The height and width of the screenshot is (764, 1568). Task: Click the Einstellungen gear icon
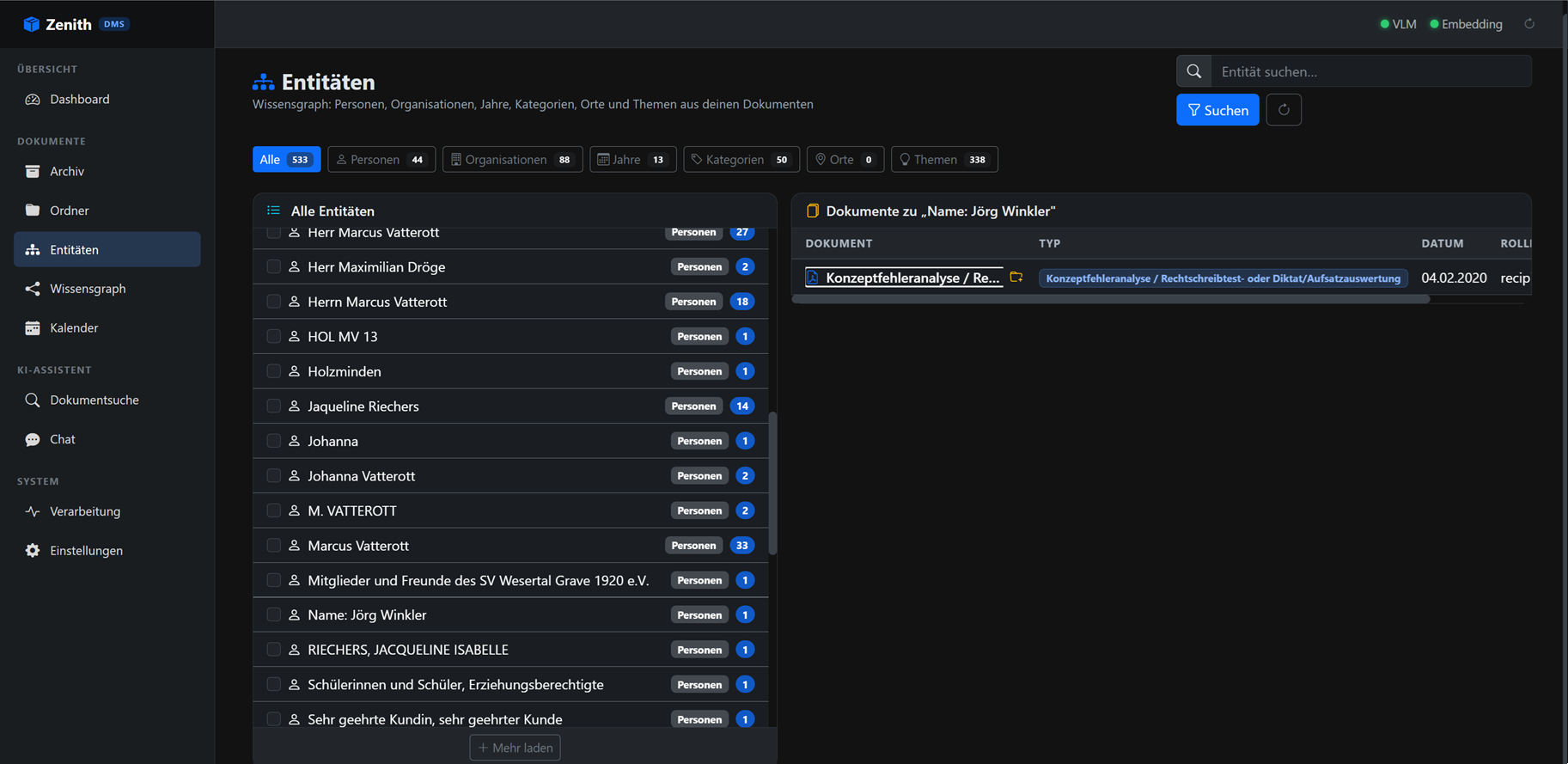pyautogui.click(x=33, y=551)
